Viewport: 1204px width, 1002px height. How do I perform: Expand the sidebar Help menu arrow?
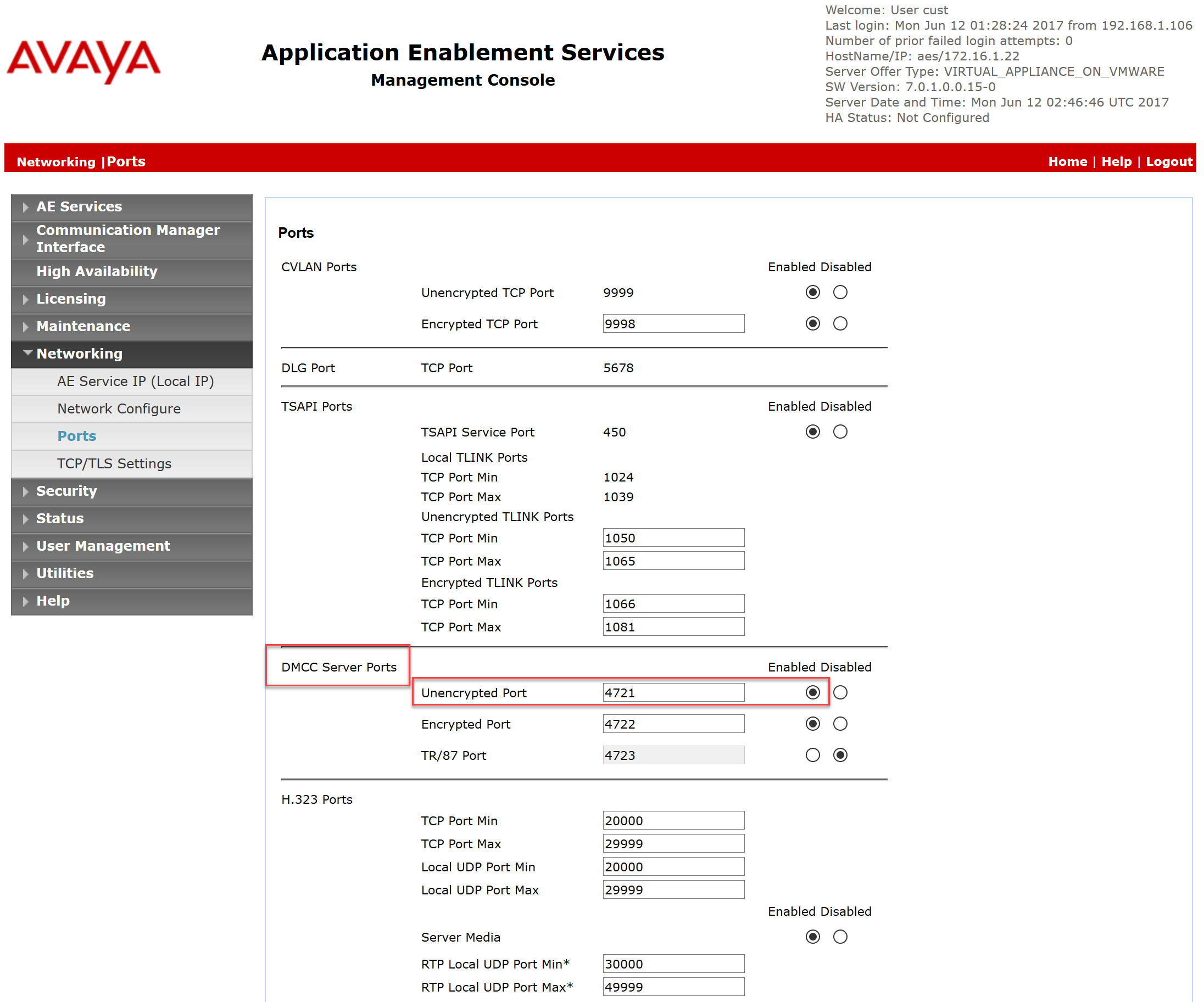(x=25, y=601)
